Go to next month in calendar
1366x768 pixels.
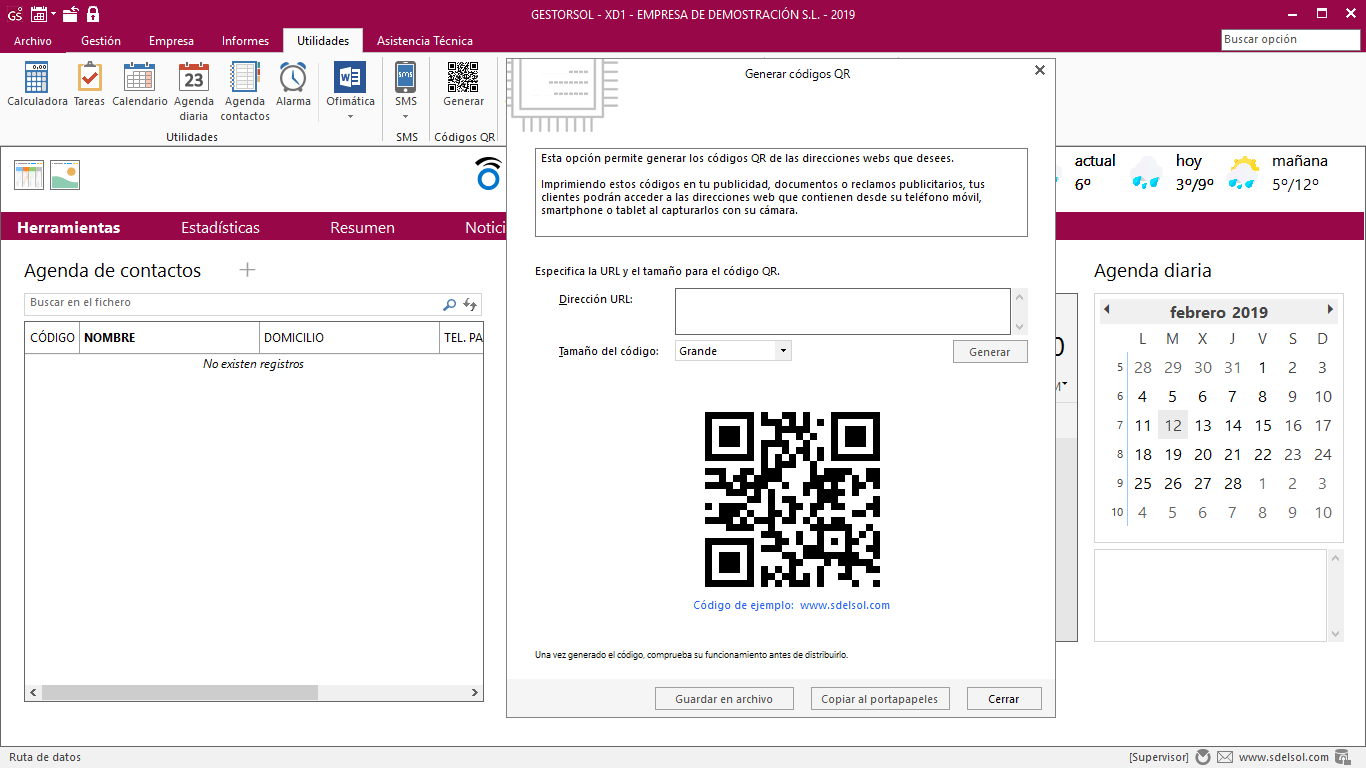[1330, 310]
